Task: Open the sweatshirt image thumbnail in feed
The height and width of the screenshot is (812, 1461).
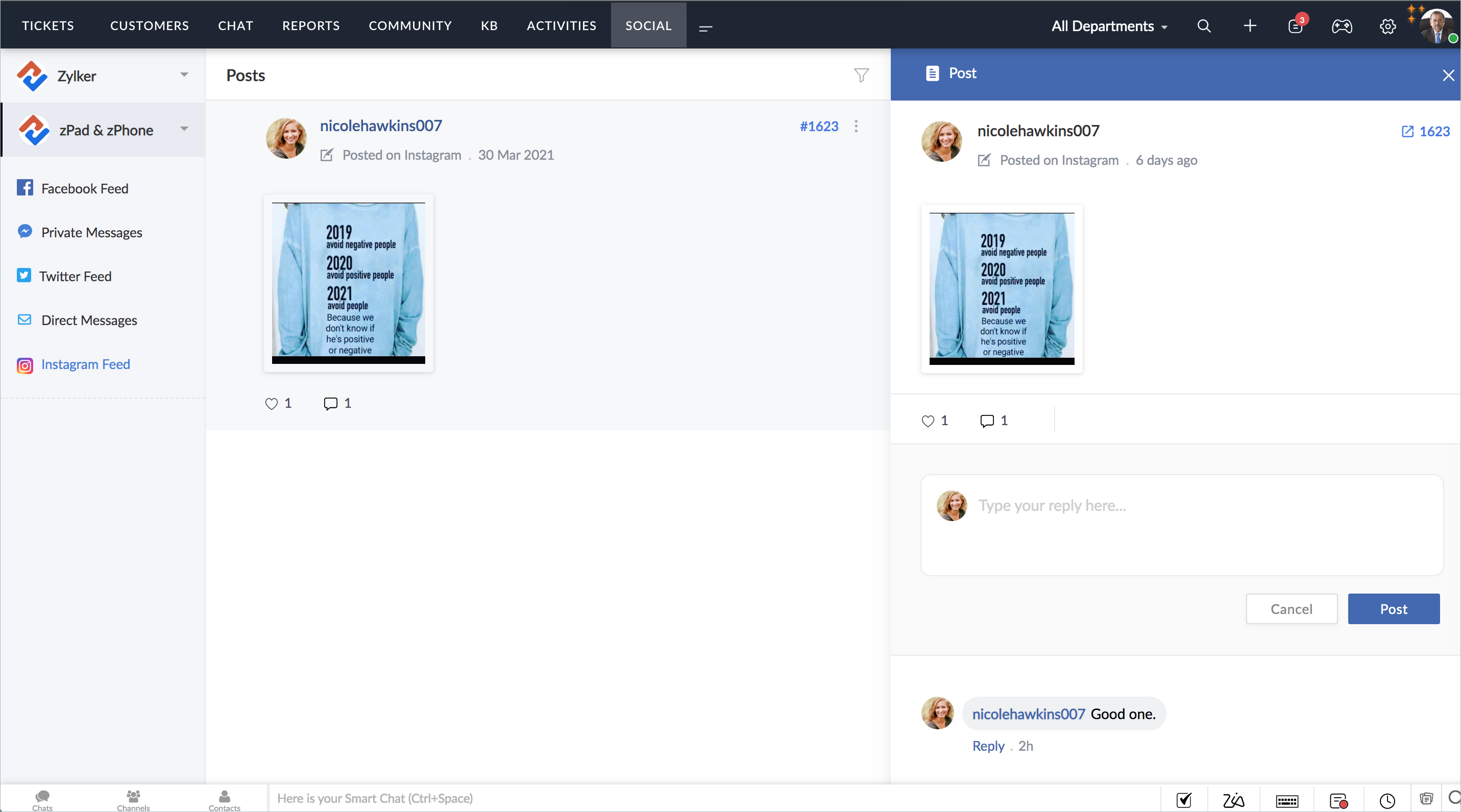Action: click(348, 282)
